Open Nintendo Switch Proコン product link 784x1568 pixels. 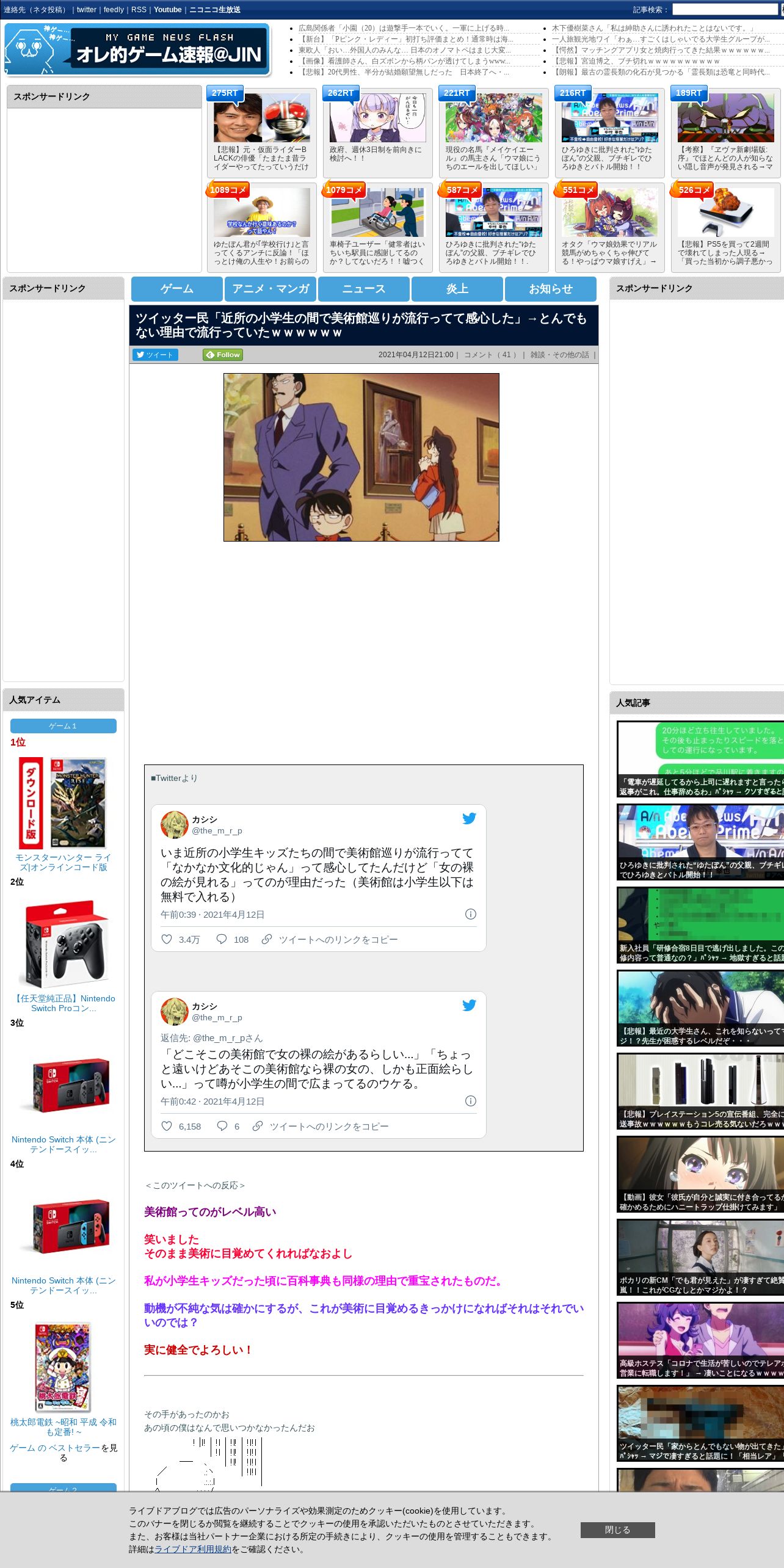64,1003
